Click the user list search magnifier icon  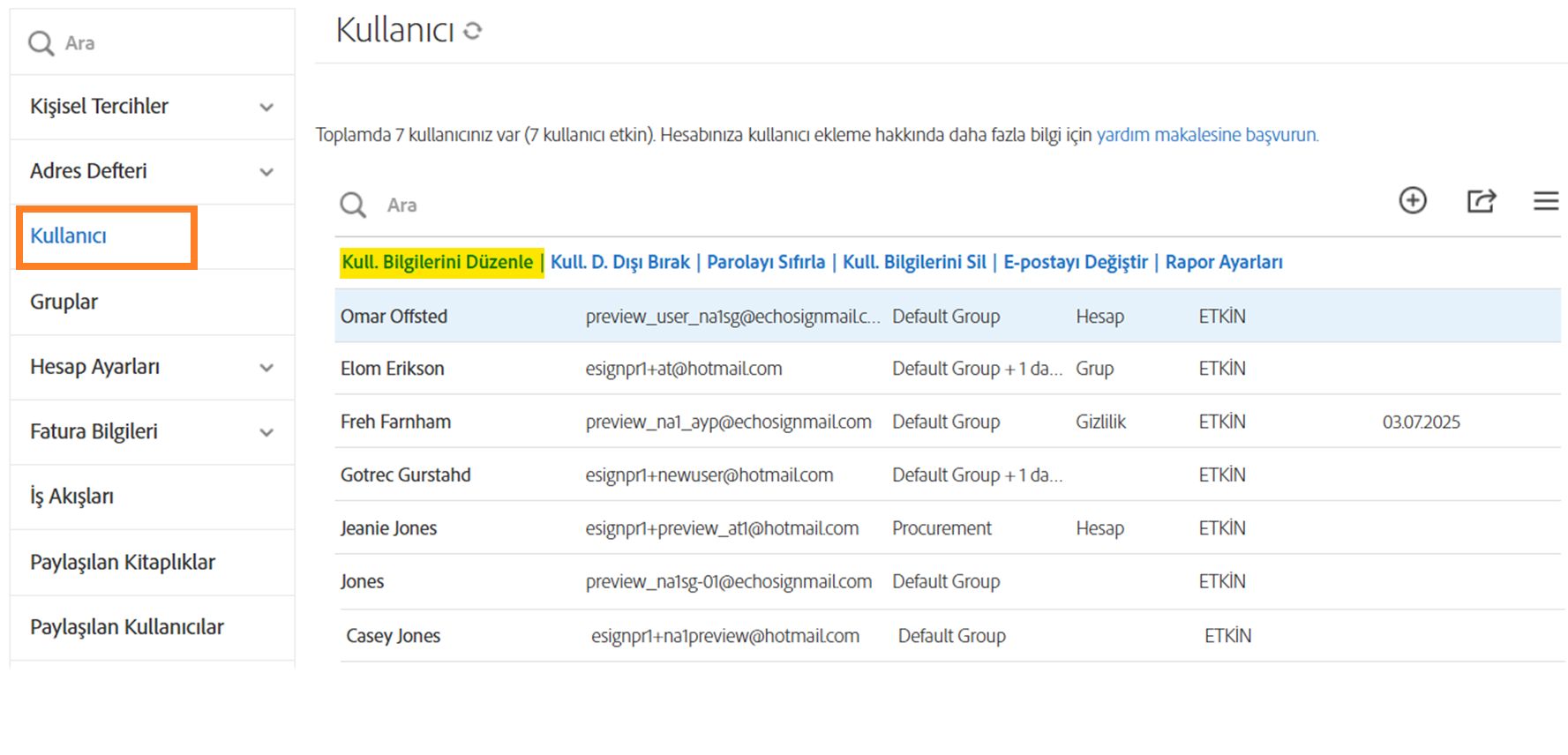(353, 206)
